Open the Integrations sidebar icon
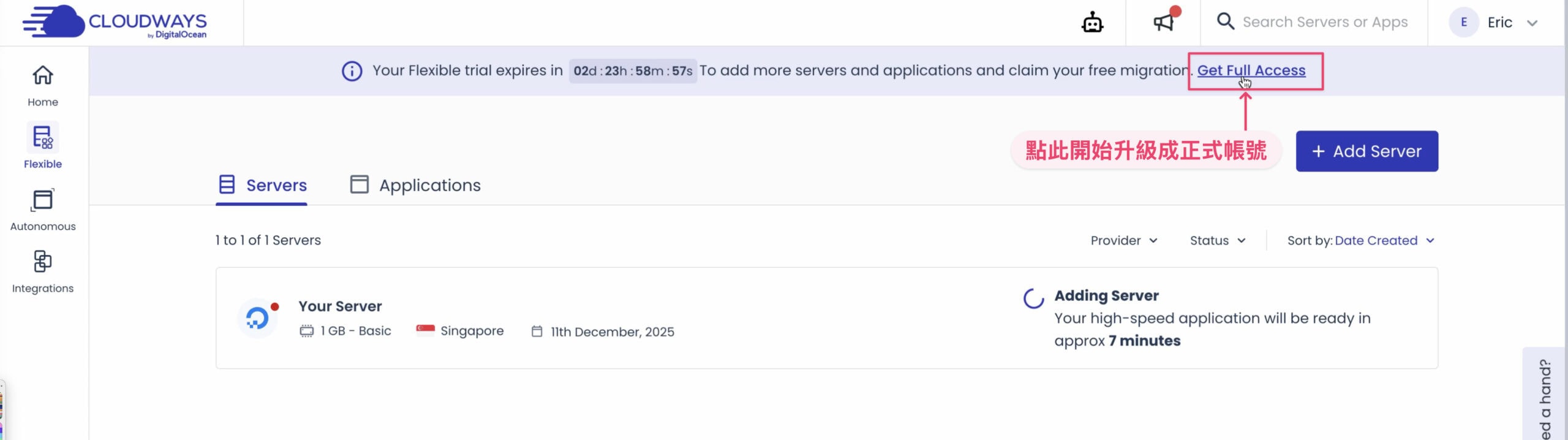Image resolution: width=1568 pixels, height=440 pixels. (43, 271)
